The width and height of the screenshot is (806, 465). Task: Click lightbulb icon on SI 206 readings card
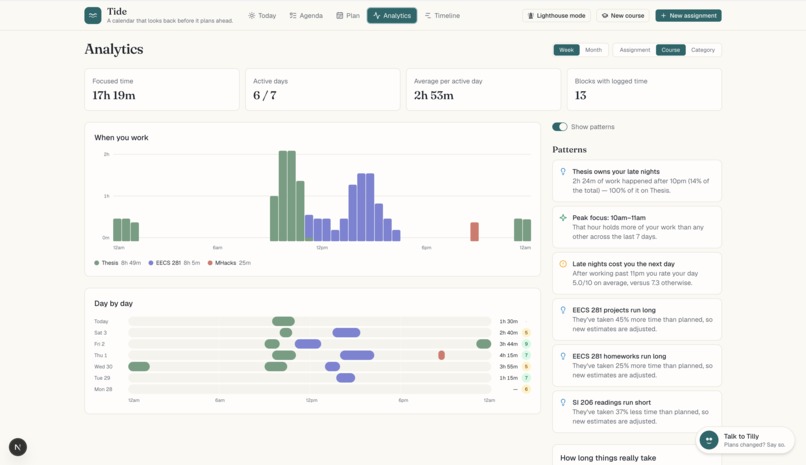coord(563,402)
